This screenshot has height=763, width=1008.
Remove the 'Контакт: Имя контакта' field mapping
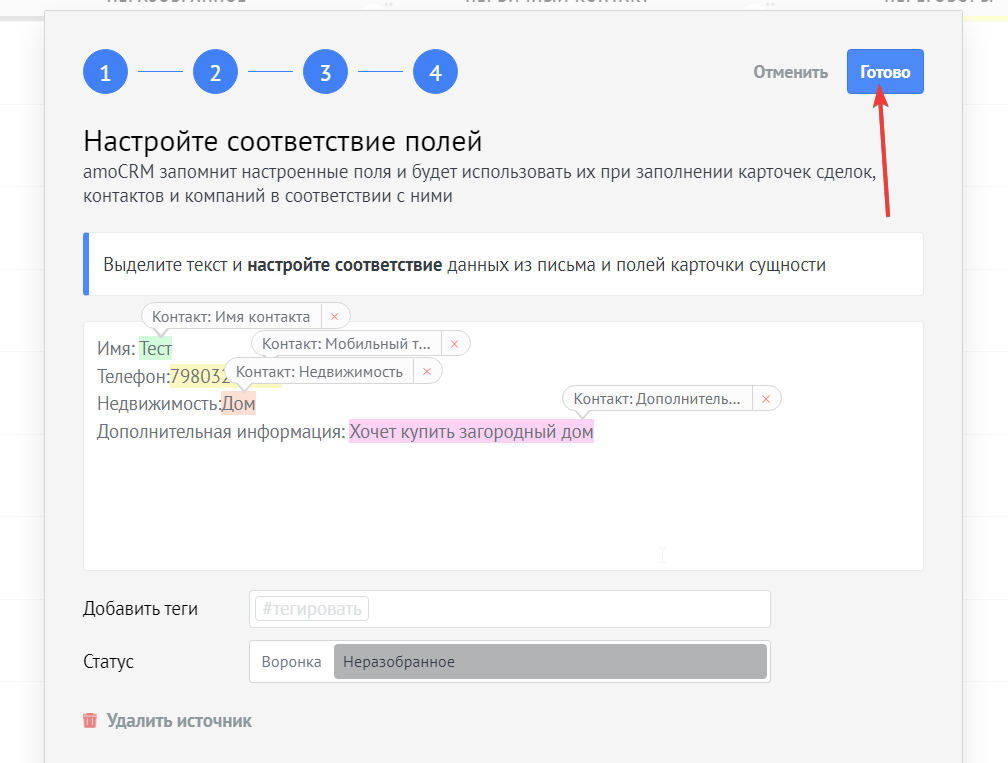(x=334, y=316)
